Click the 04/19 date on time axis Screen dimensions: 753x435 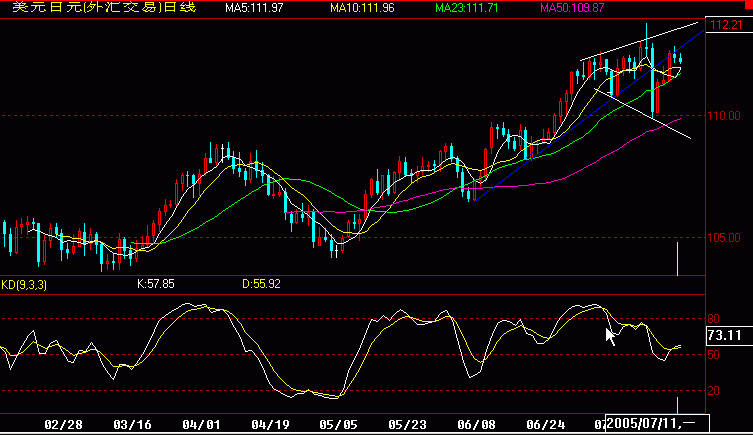coord(270,424)
